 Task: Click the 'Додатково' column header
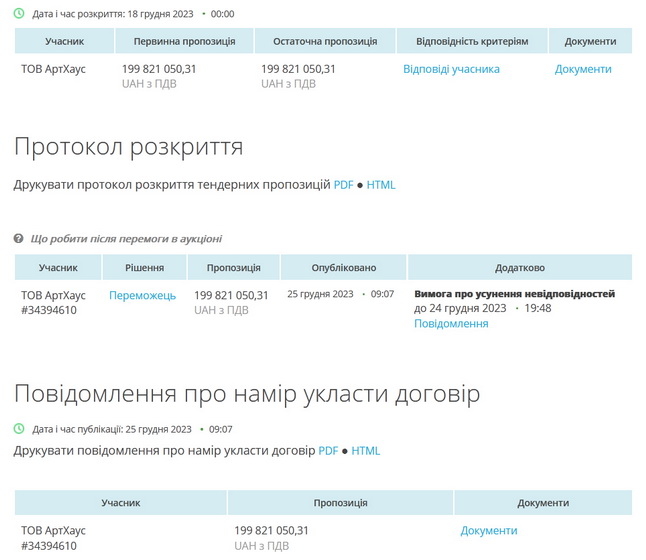click(520, 268)
